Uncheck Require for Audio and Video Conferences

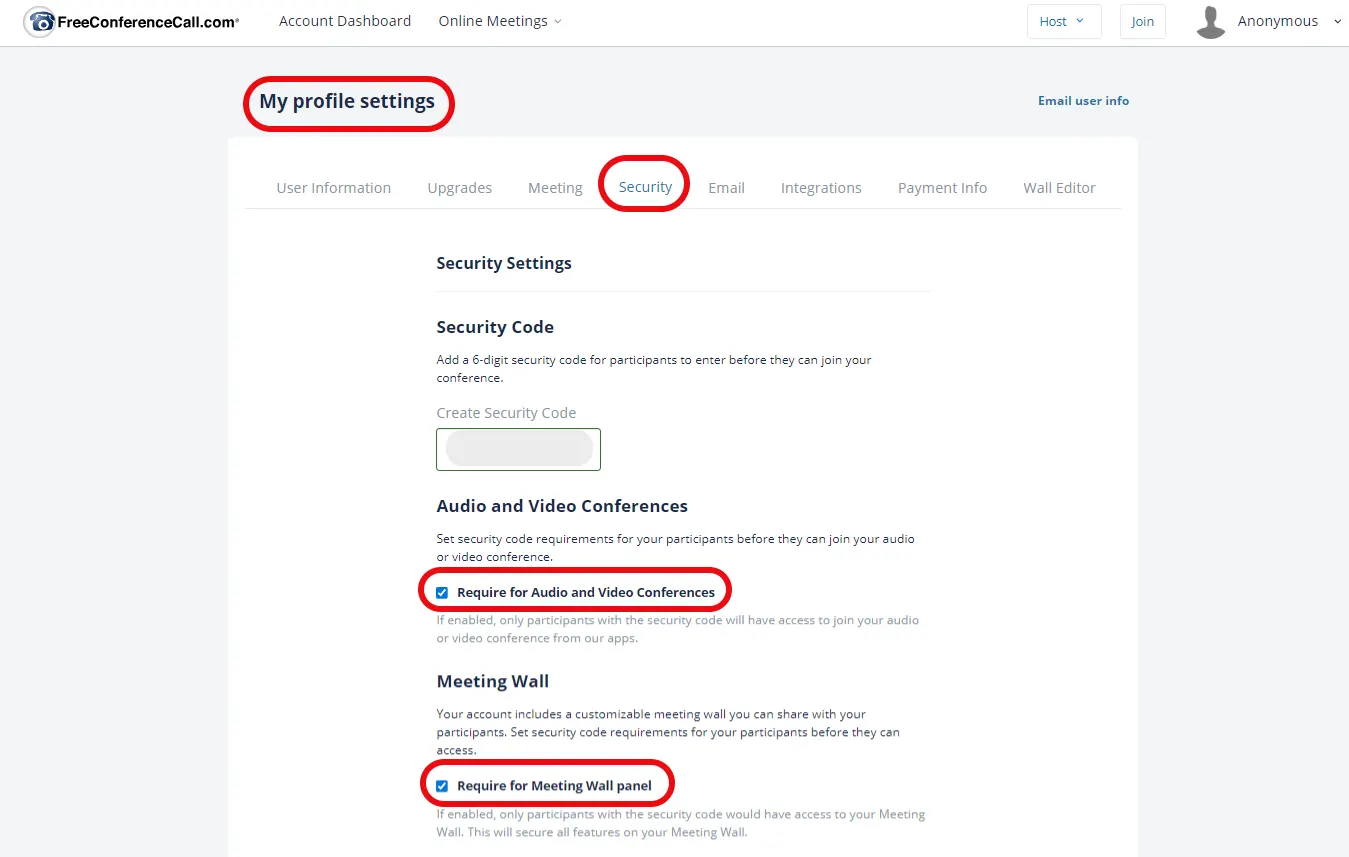tap(442, 593)
